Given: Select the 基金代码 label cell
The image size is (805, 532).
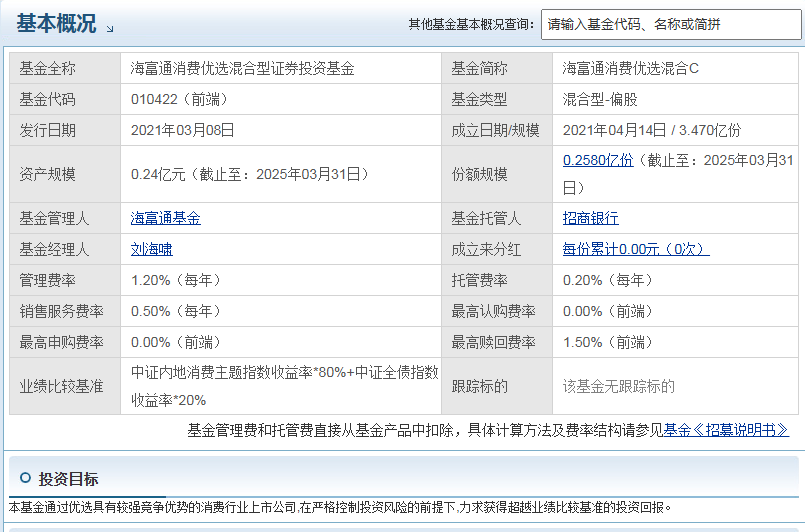Looking at the screenshot, I should [x=65, y=99].
